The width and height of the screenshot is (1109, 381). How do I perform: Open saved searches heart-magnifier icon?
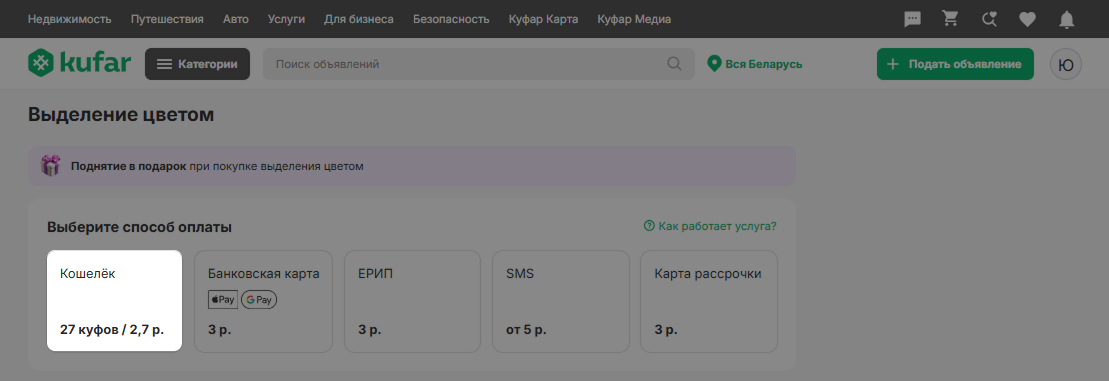tap(989, 19)
